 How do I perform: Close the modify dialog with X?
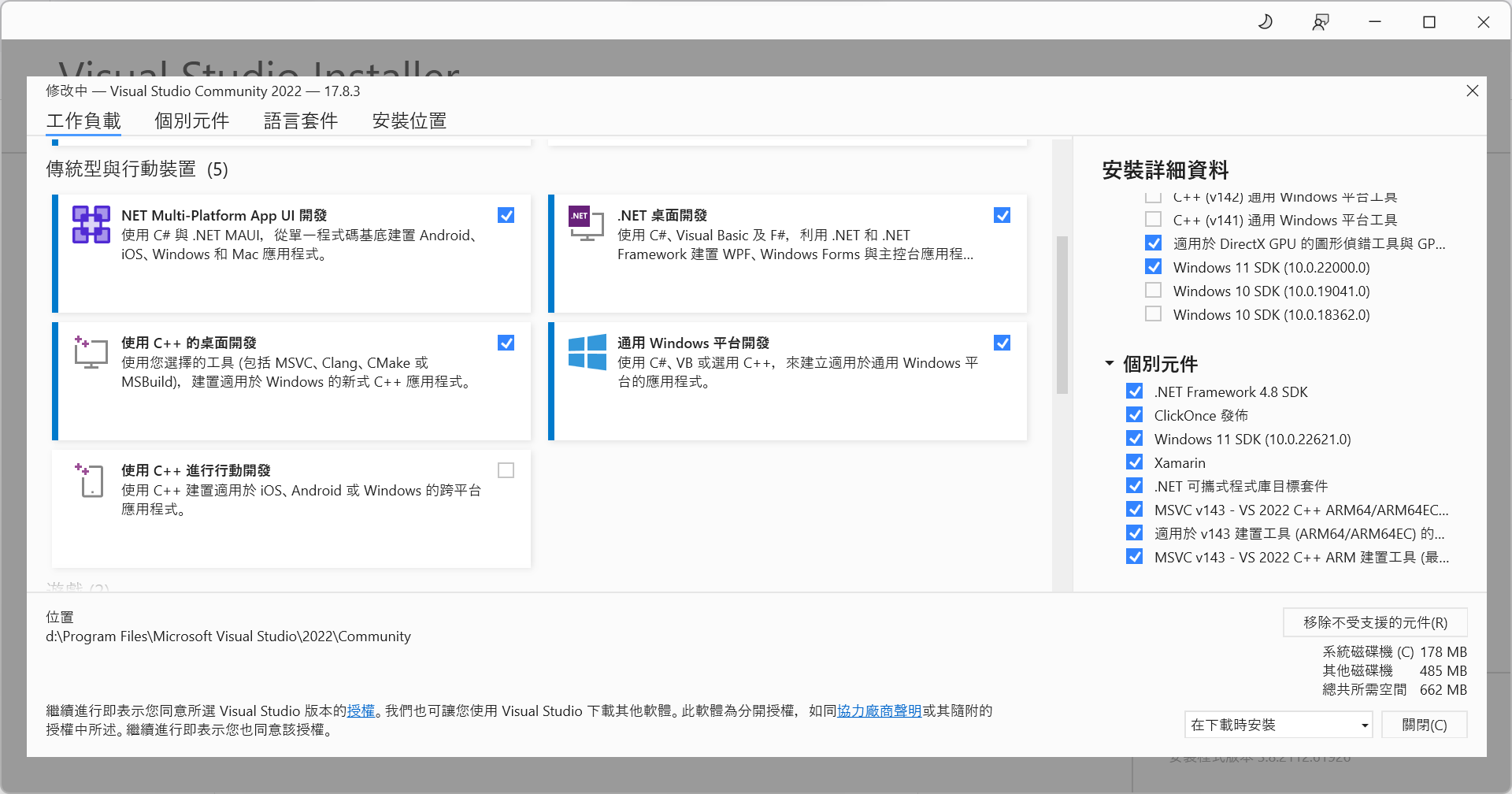(1473, 91)
